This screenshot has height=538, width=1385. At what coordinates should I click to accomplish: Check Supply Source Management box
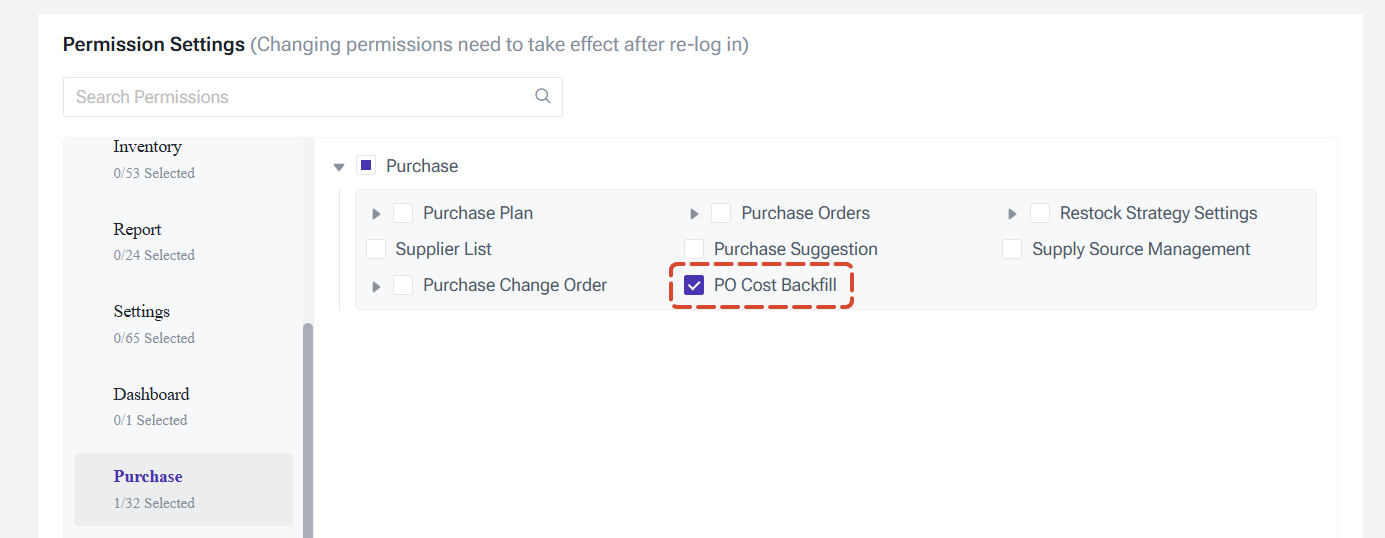pyautogui.click(x=1012, y=249)
